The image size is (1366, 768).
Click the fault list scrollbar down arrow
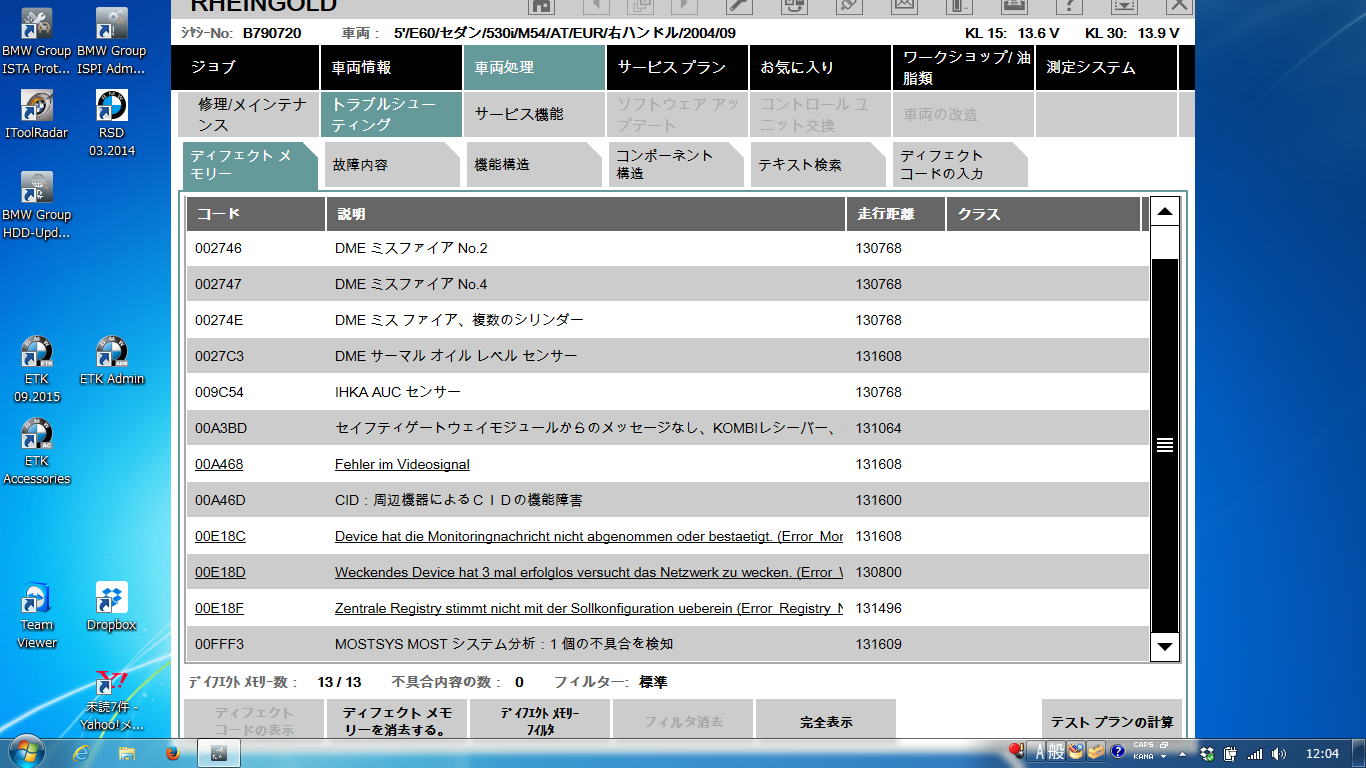pos(1165,646)
